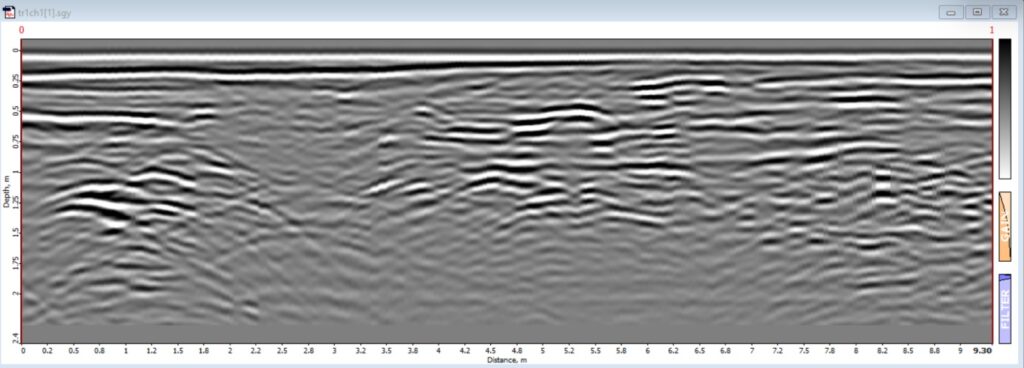The height and width of the screenshot is (368, 1024).
Task: Select the red end marker labeled 1
Action: point(991,30)
